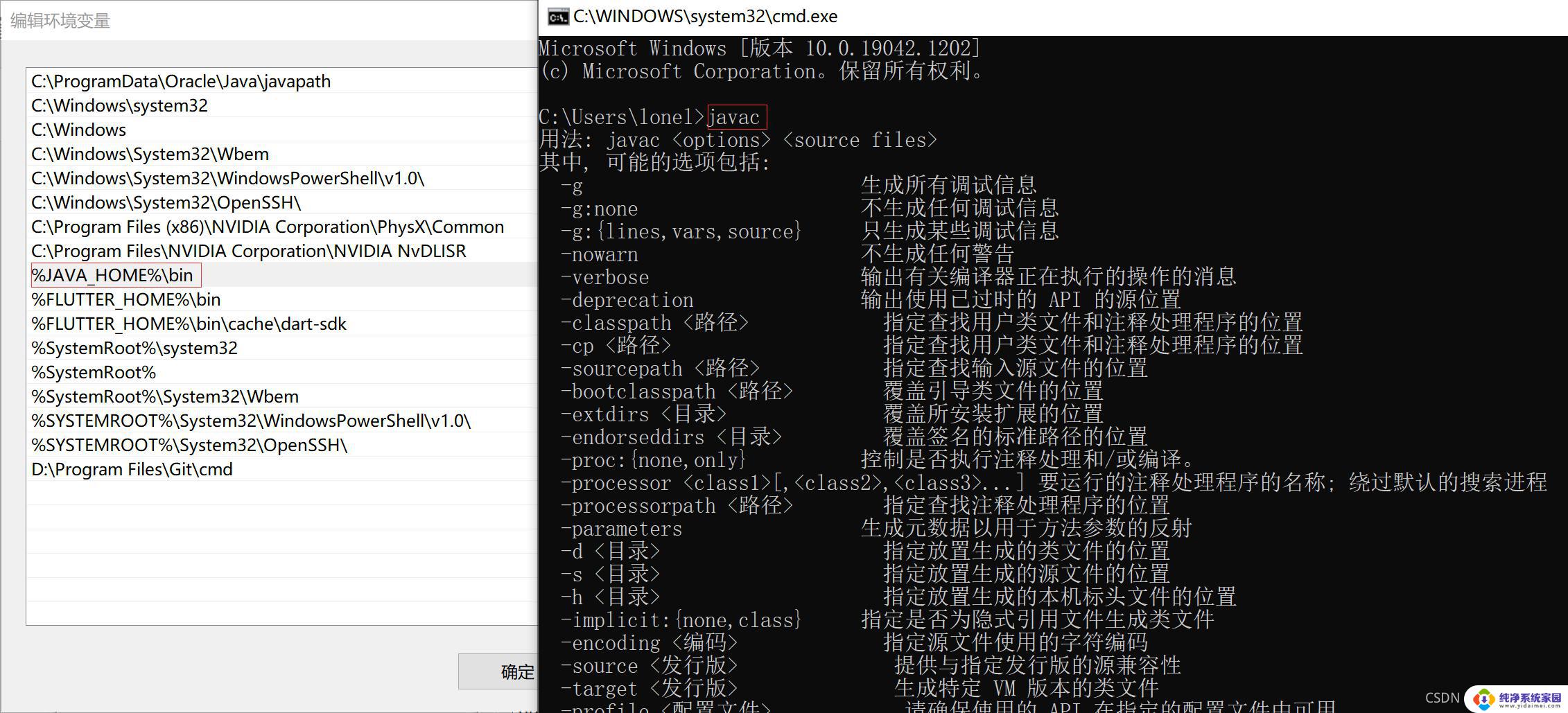This screenshot has width=1568, height=713.
Task: Click the -nowarn option in cmd output
Action: point(599,254)
